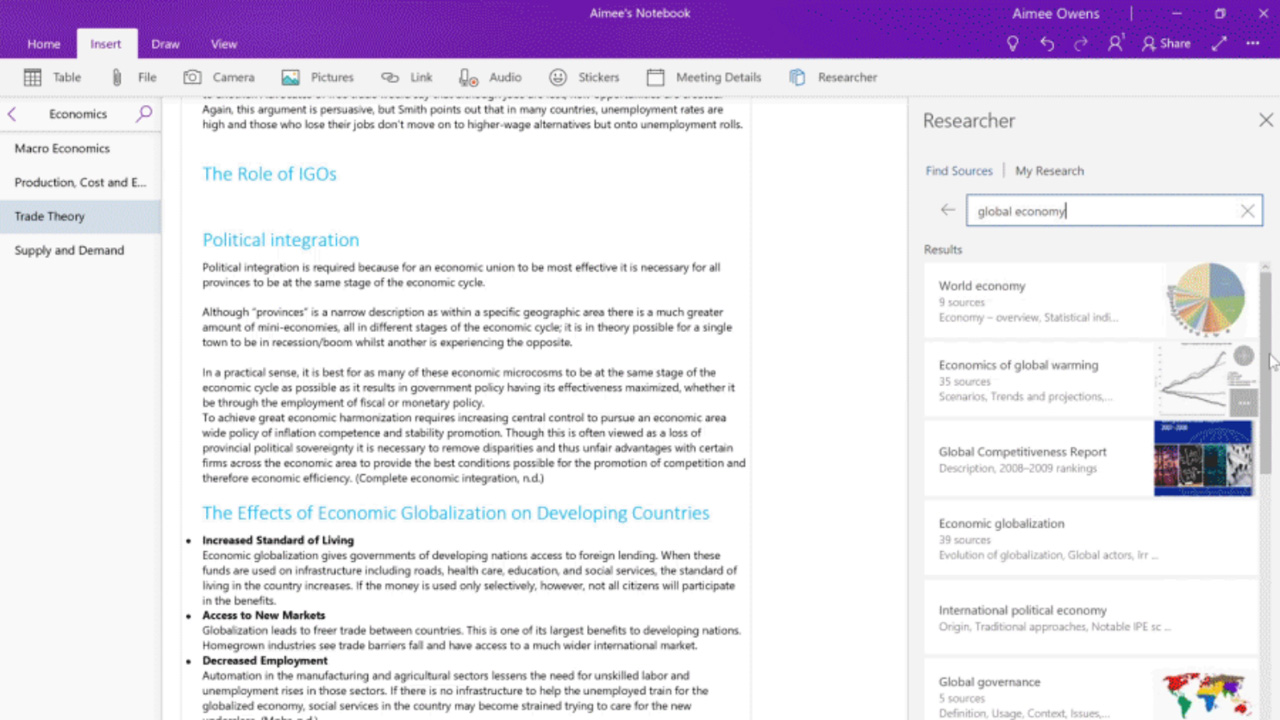Undo the last action
The image size is (1280, 720).
1047,43
